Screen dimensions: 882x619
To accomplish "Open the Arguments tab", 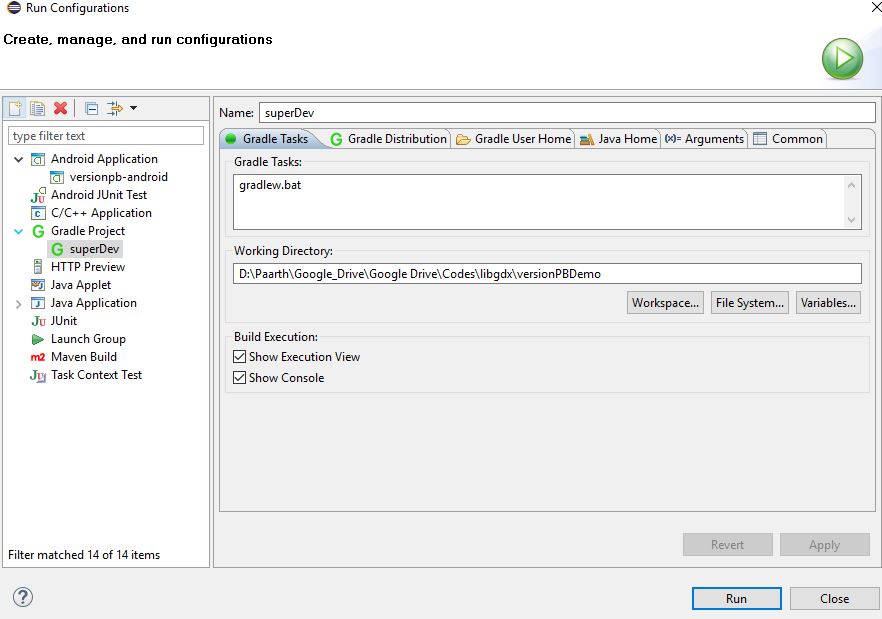I will [704, 139].
